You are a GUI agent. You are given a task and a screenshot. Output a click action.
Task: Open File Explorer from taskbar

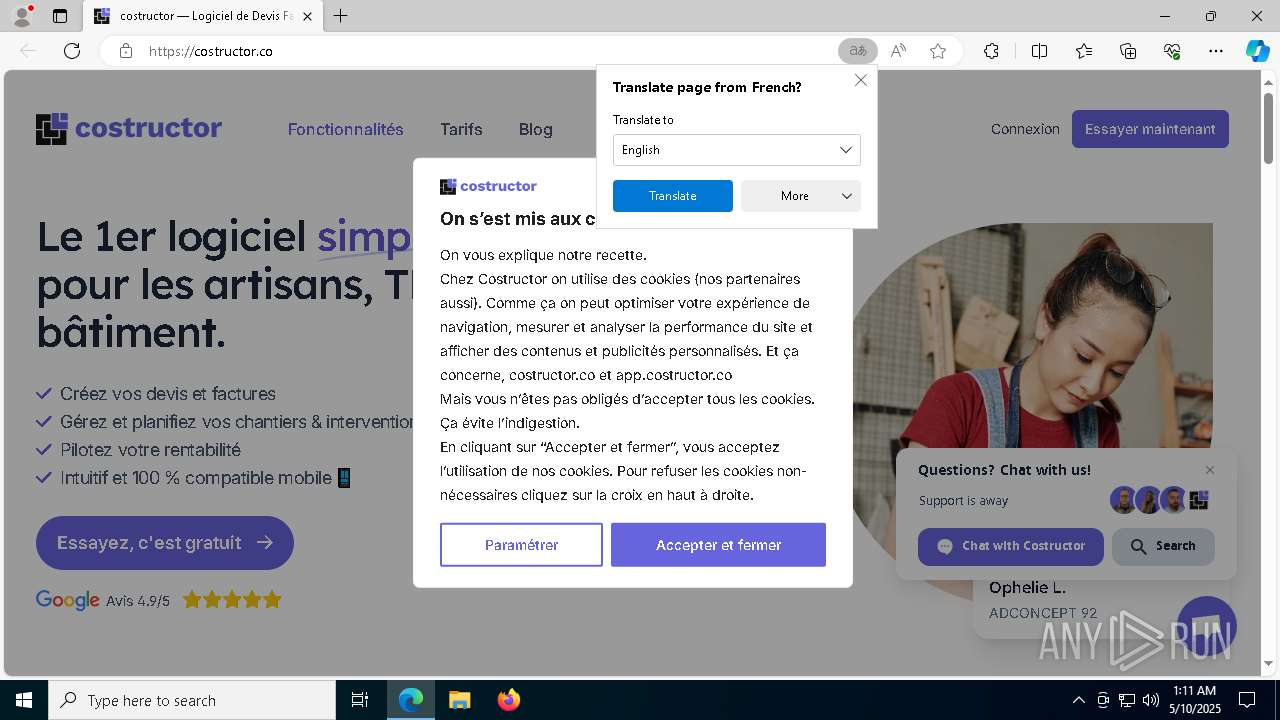[x=459, y=700]
